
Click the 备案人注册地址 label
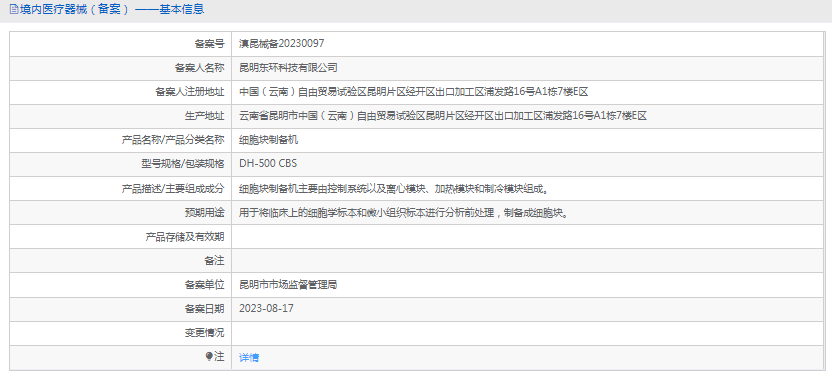[189, 92]
